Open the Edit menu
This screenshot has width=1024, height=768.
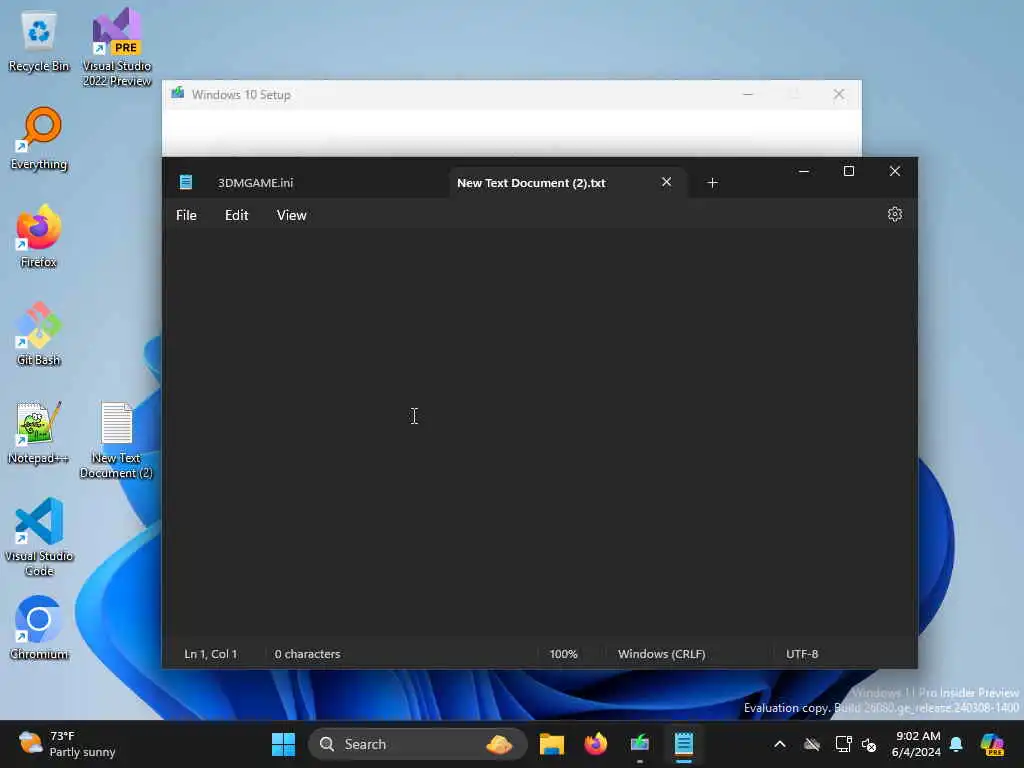tap(236, 215)
